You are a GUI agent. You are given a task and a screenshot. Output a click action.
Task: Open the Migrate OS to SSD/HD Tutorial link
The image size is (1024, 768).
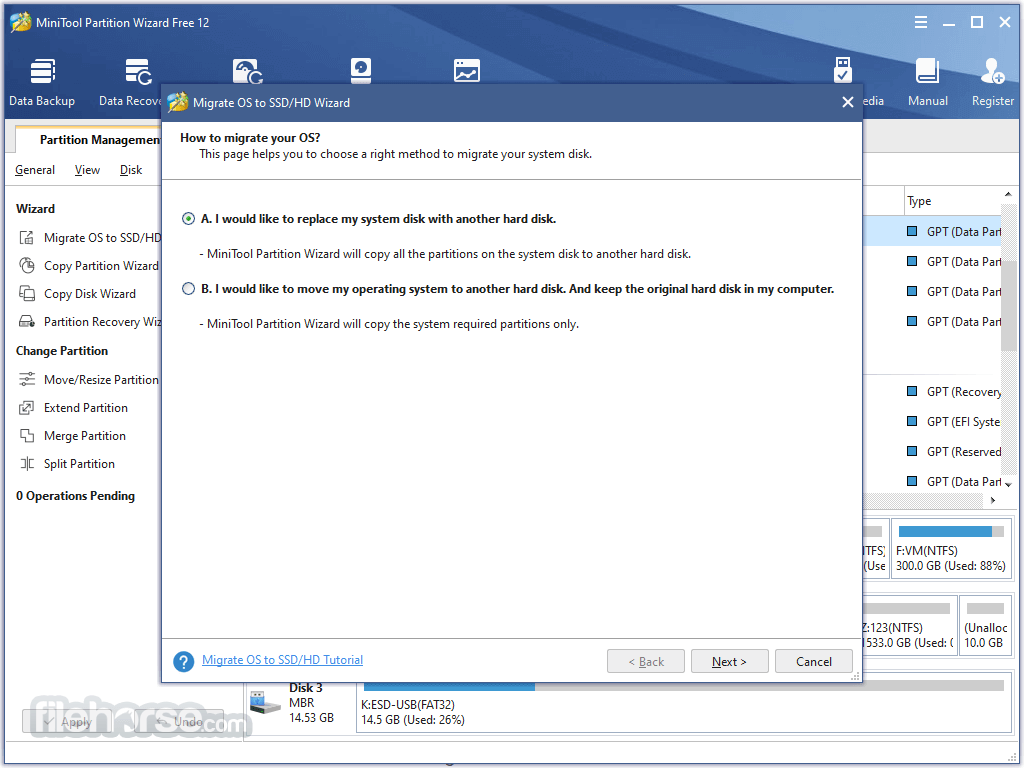pos(282,660)
